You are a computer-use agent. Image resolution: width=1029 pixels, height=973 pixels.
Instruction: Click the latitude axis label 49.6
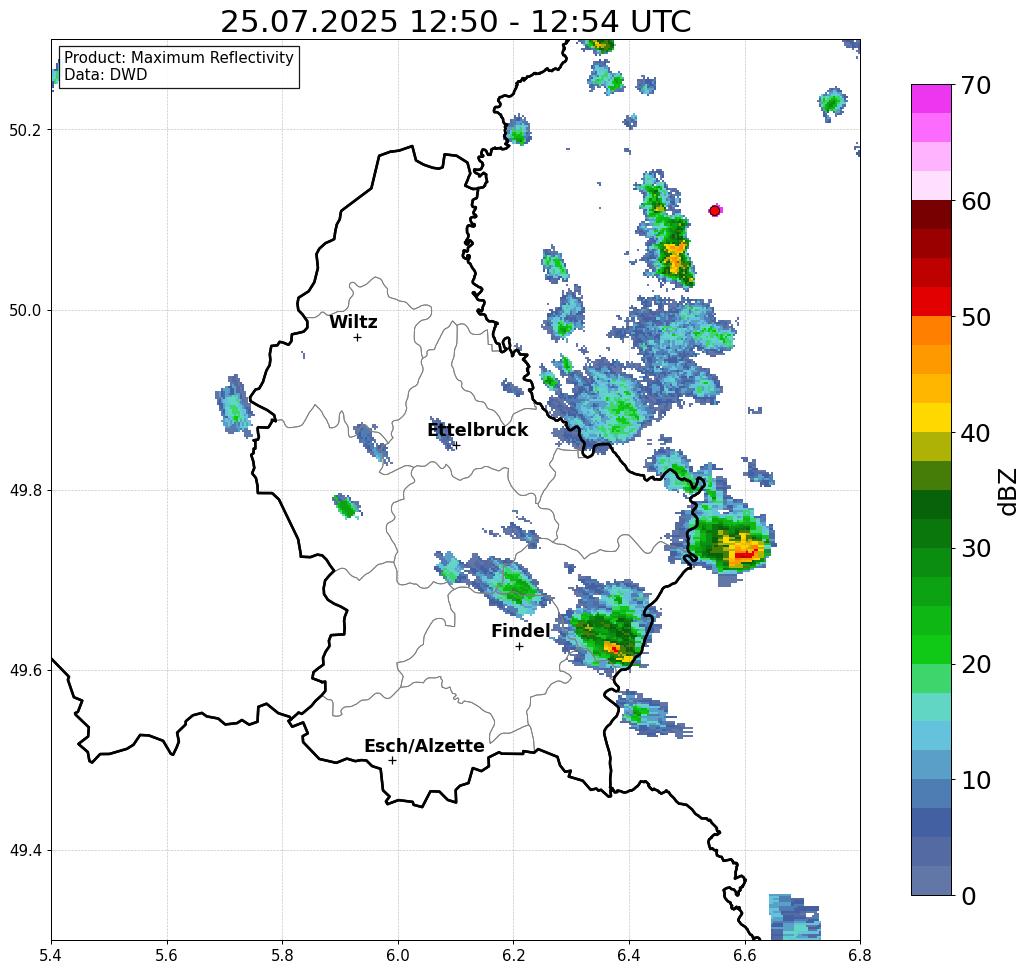coord(25,671)
